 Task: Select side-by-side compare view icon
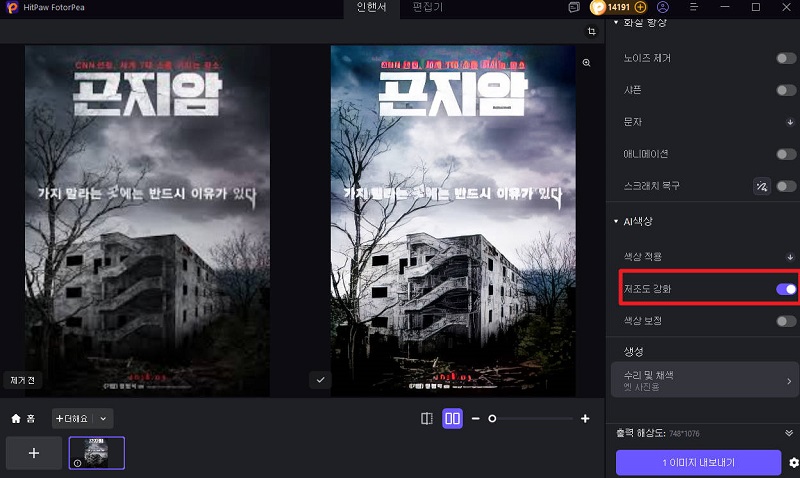click(x=453, y=419)
